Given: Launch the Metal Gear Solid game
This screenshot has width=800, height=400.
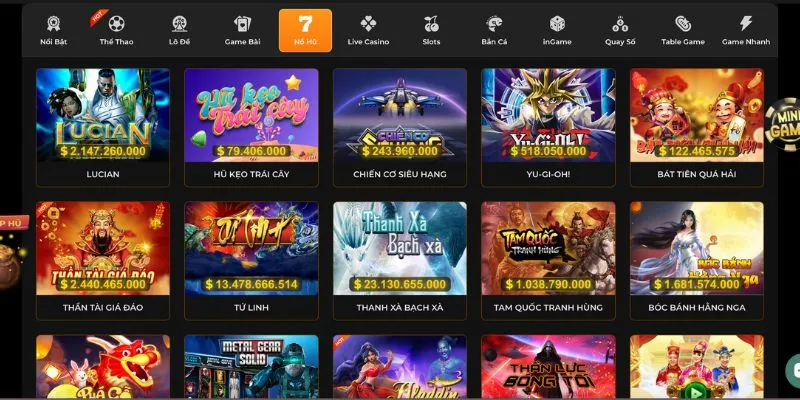Looking at the screenshot, I should (252, 367).
